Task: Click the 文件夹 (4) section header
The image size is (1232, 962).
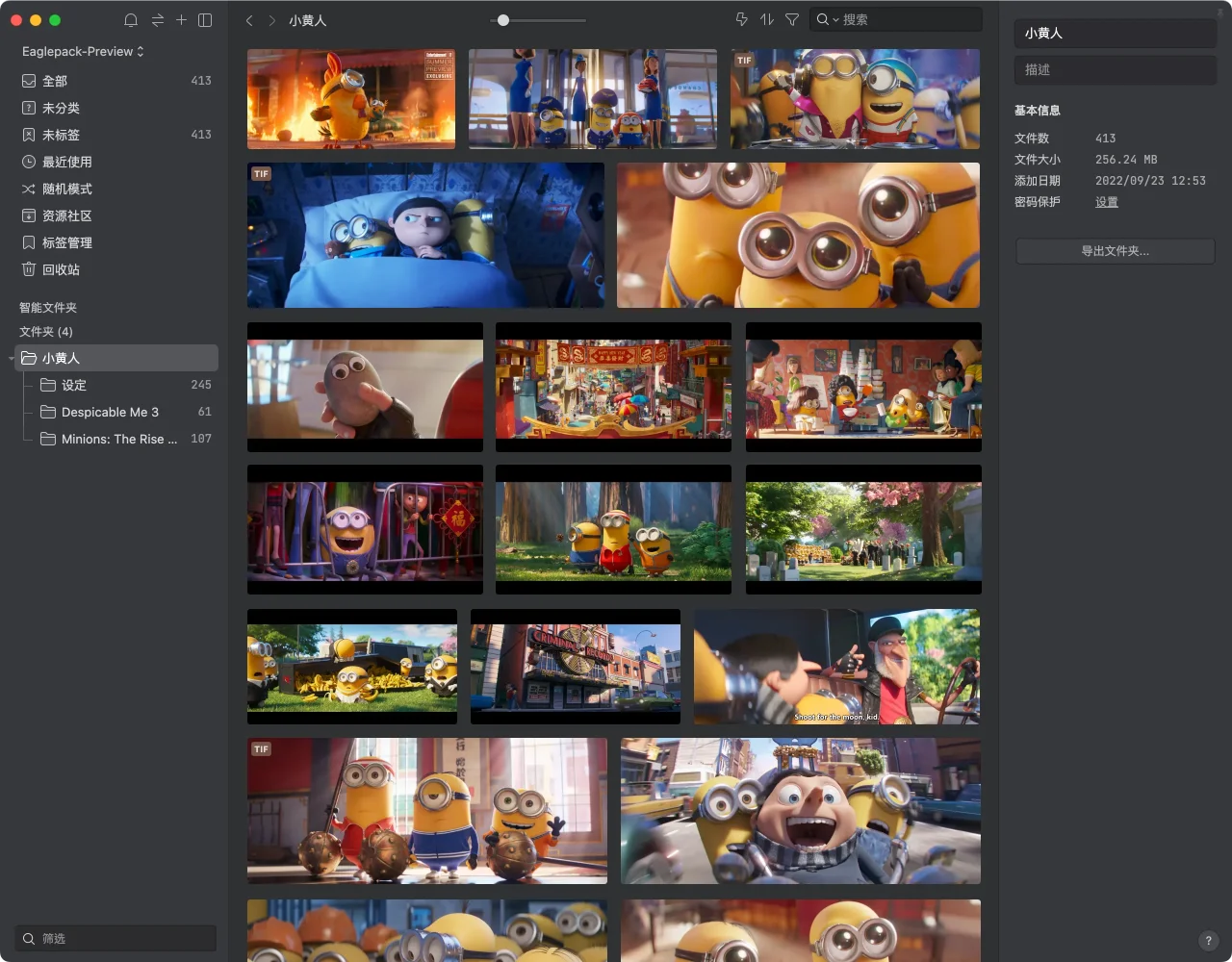Action: [x=46, y=331]
